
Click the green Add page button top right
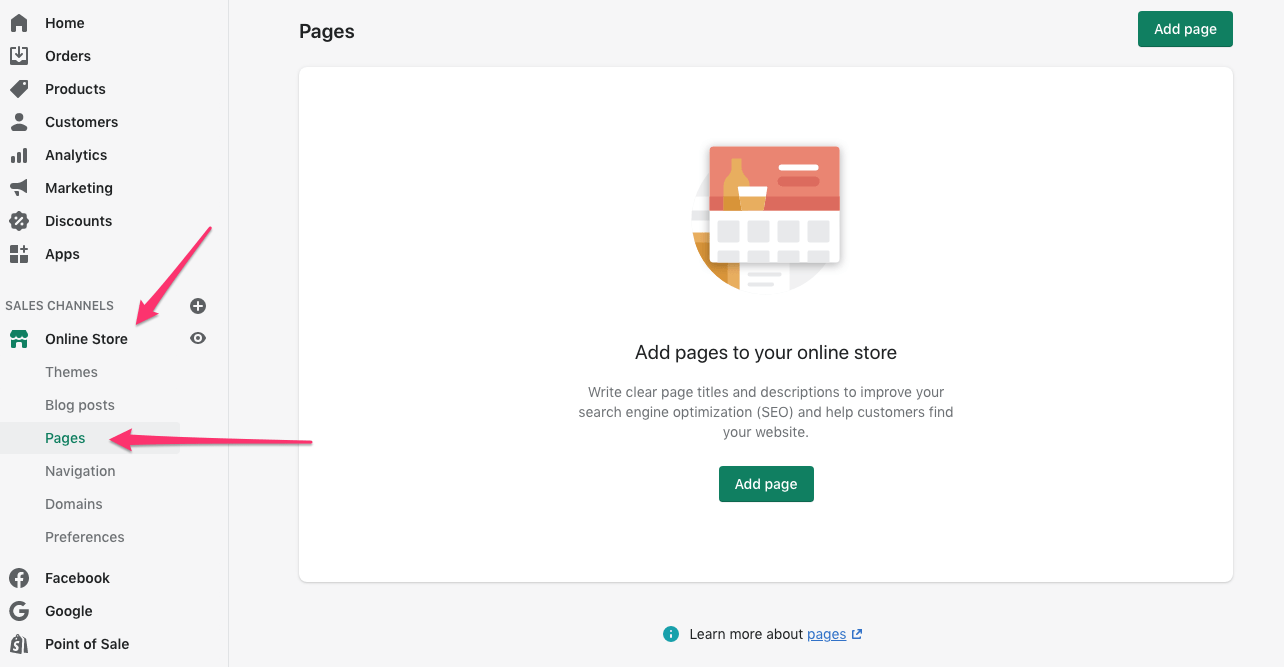click(x=1184, y=29)
